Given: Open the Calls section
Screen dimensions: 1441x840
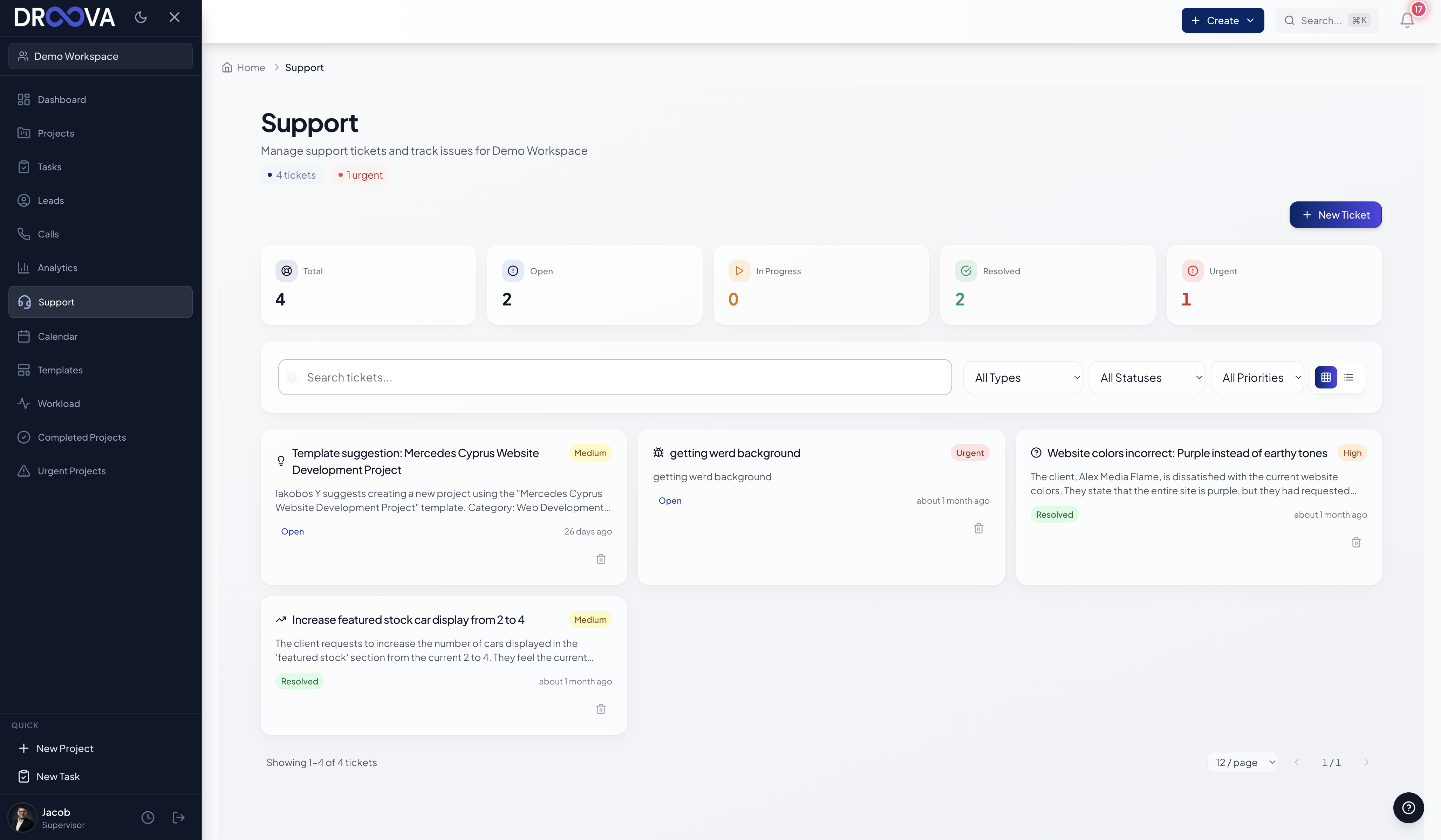Looking at the screenshot, I should click(101, 234).
